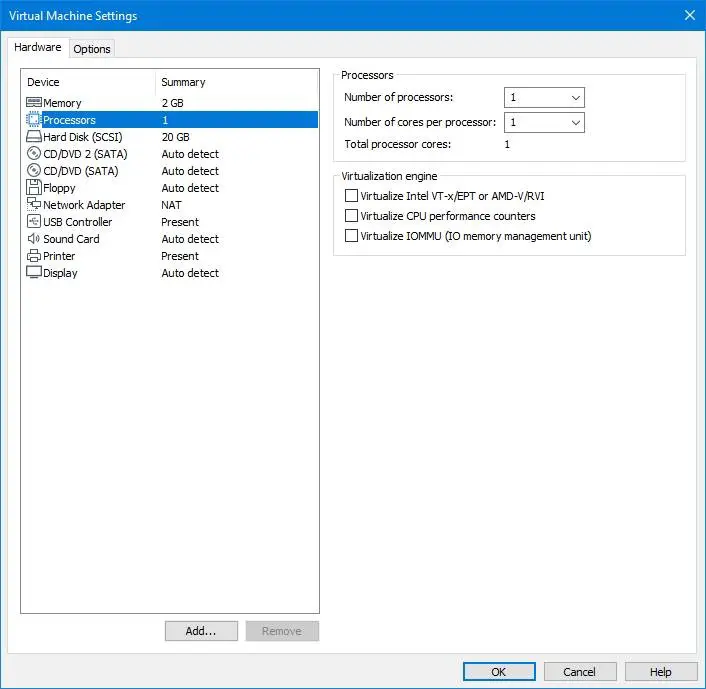Enable Virtualize Intel VT-x/EPT or AMD-V/RVI
This screenshot has width=706, height=689.
[x=351, y=196]
